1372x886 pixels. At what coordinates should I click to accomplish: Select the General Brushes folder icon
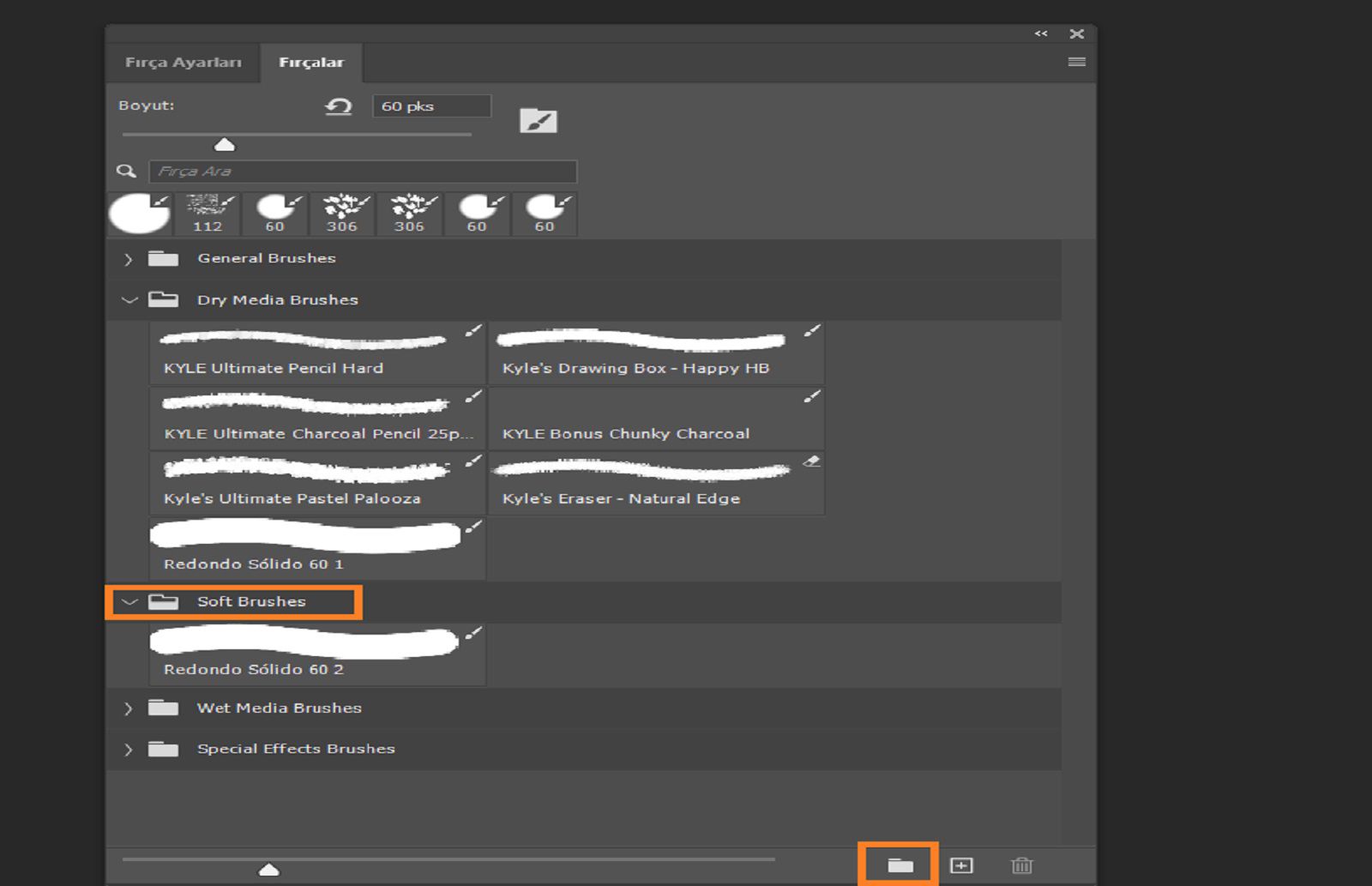coord(163,258)
